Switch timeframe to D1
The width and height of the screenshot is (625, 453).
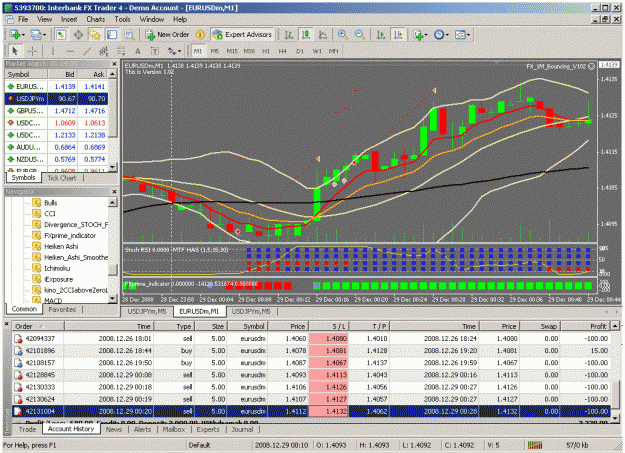[300, 51]
